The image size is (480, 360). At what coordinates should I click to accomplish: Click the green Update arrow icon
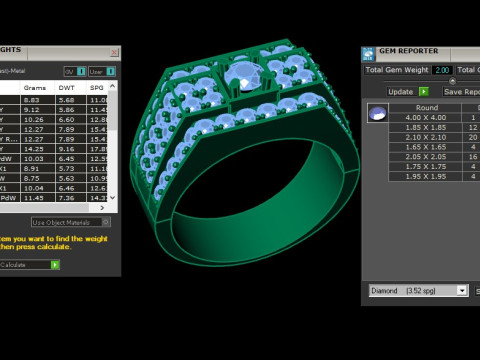[x=424, y=92]
